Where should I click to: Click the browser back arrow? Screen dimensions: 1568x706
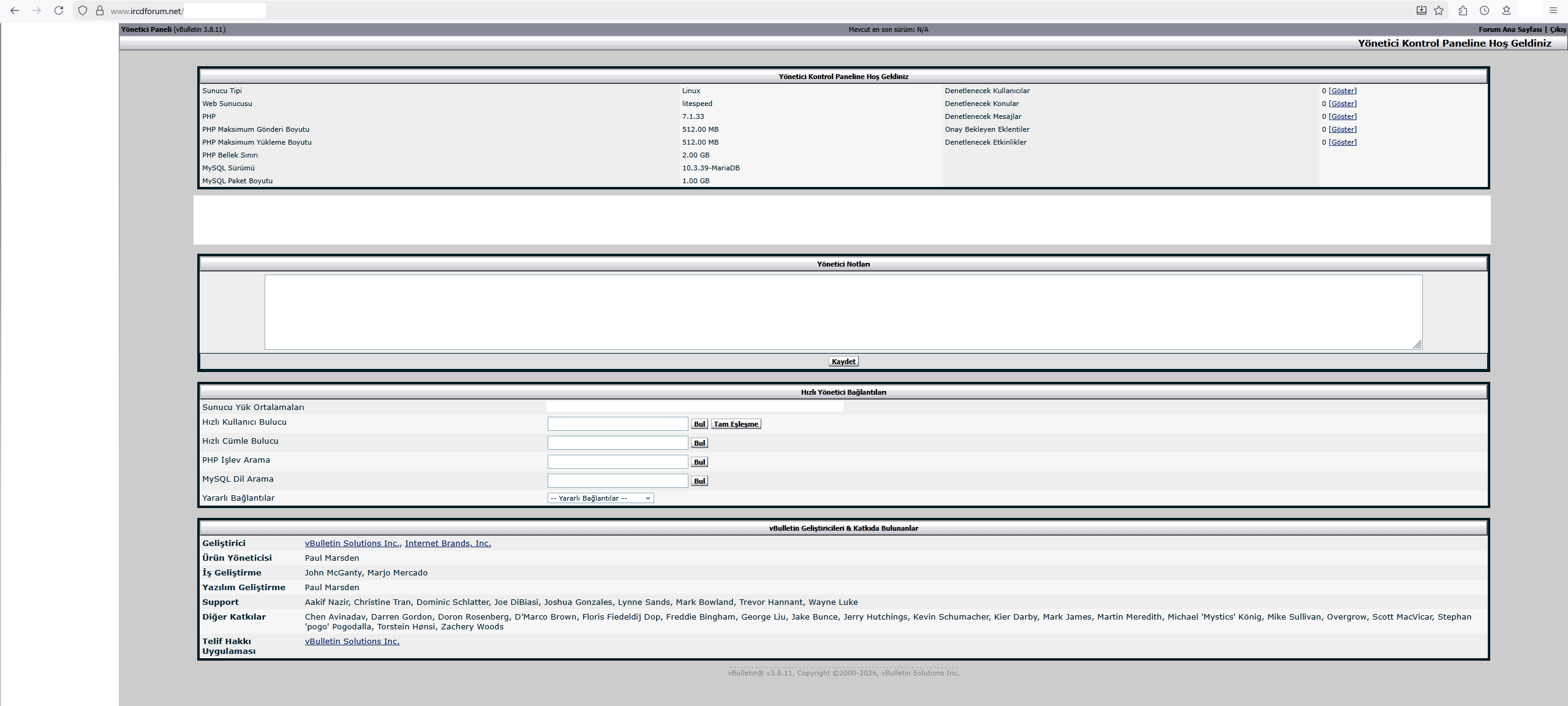tap(15, 10)
